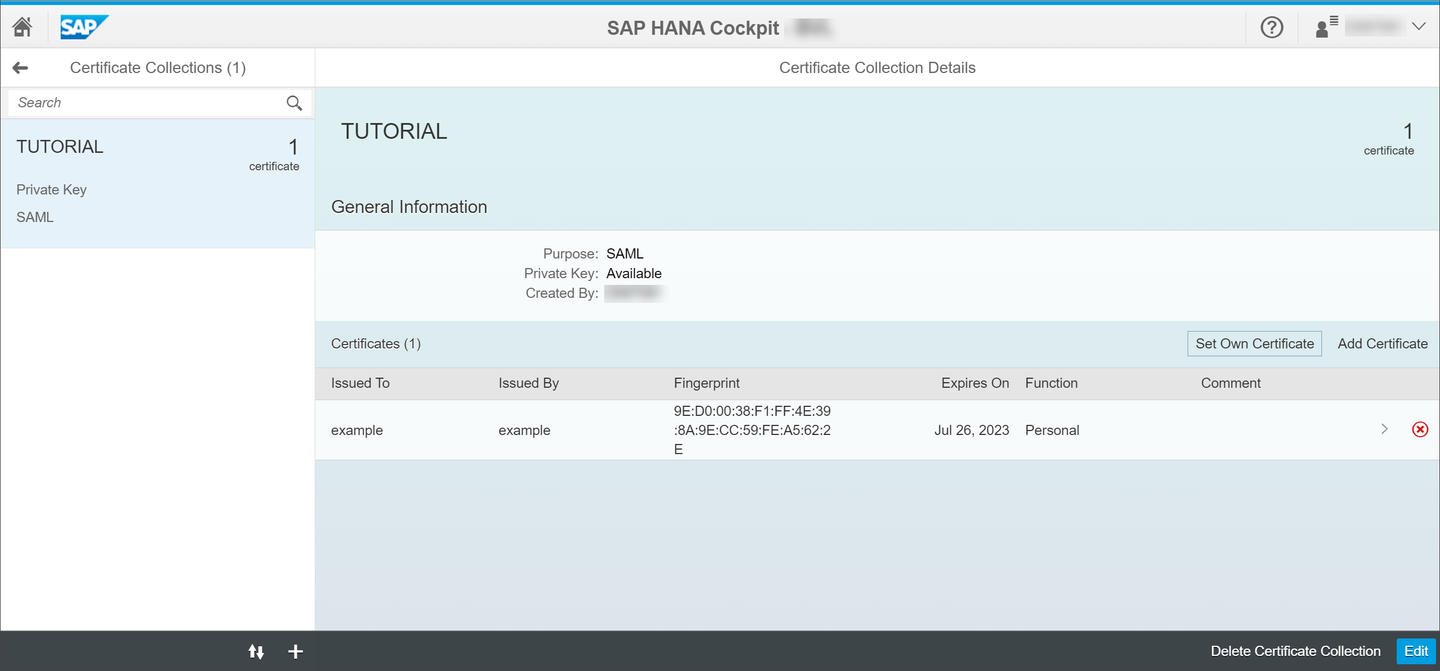Image resolution: width=1440 pixels, height=671 pixels.
Task: Click the search magnifier icon
Action: [294, 103]
